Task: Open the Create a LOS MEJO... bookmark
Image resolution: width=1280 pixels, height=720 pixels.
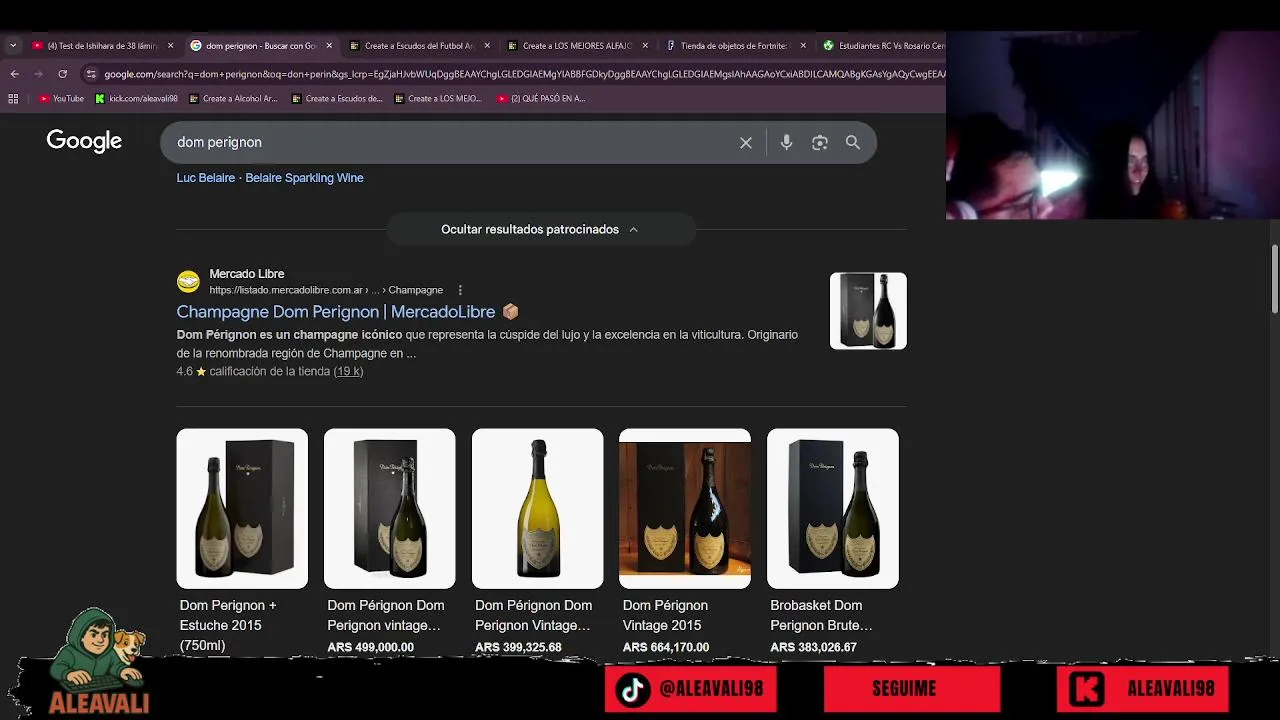Action: click(x=438, y=98)
